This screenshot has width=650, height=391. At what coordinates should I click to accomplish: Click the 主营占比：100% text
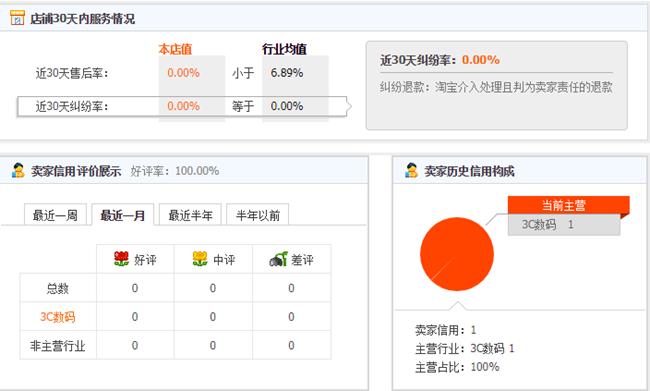(x=457, y=367)
